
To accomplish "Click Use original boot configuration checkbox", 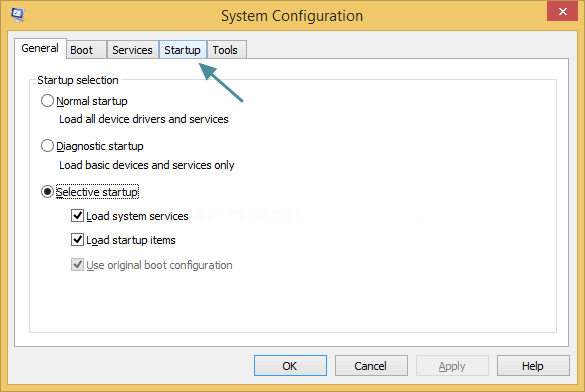I will pos(77,265).
